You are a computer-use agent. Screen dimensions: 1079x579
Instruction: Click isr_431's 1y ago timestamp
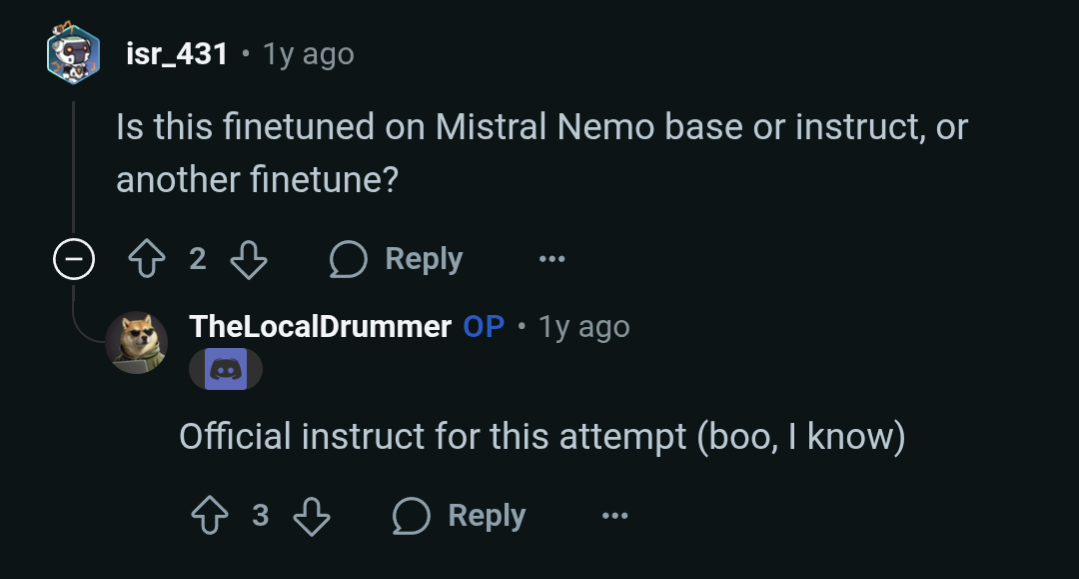coord(309,54)
